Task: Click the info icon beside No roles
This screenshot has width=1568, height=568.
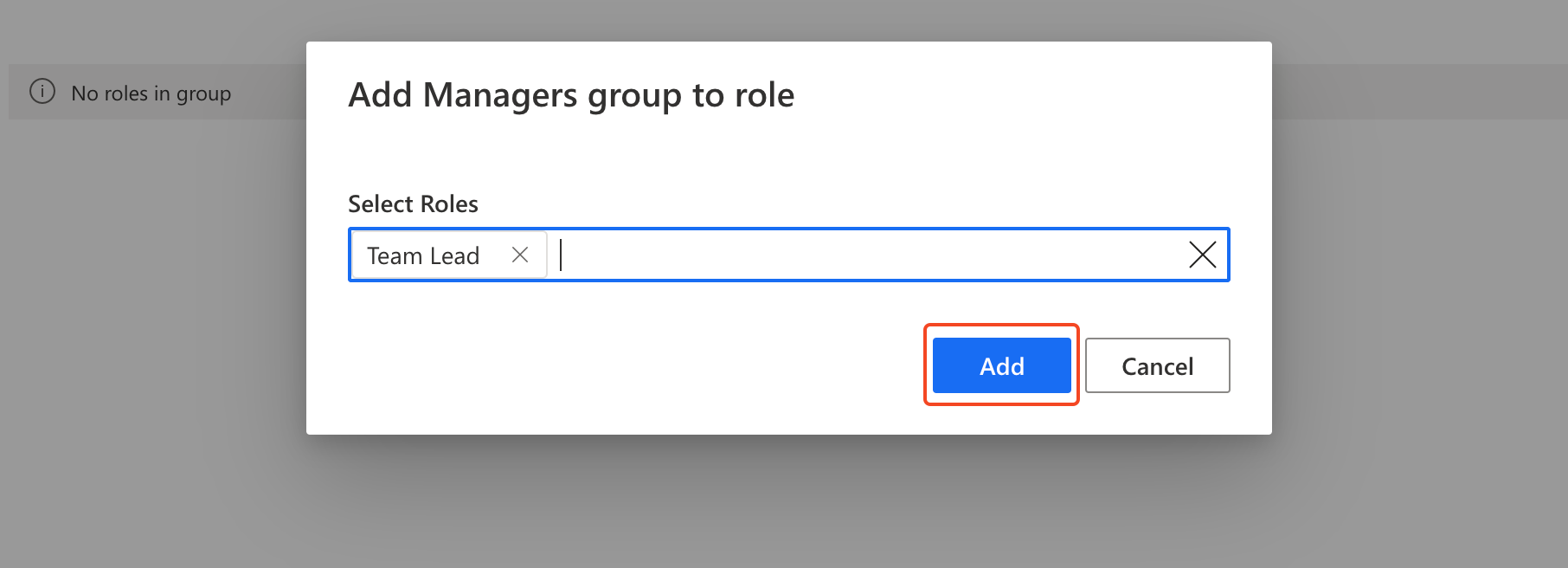Action: click(x=42, y=92)
